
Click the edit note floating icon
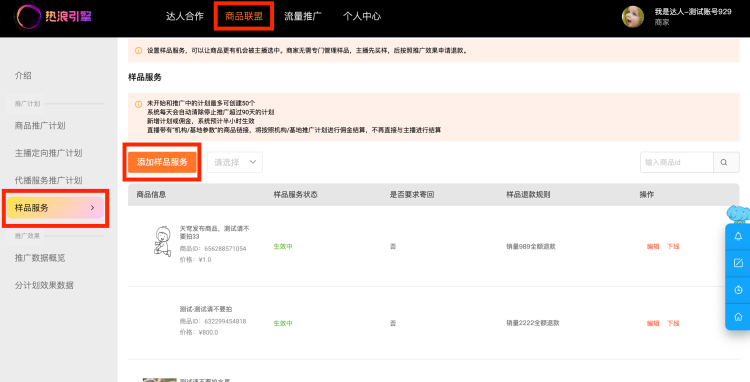(x=738, y=263)
